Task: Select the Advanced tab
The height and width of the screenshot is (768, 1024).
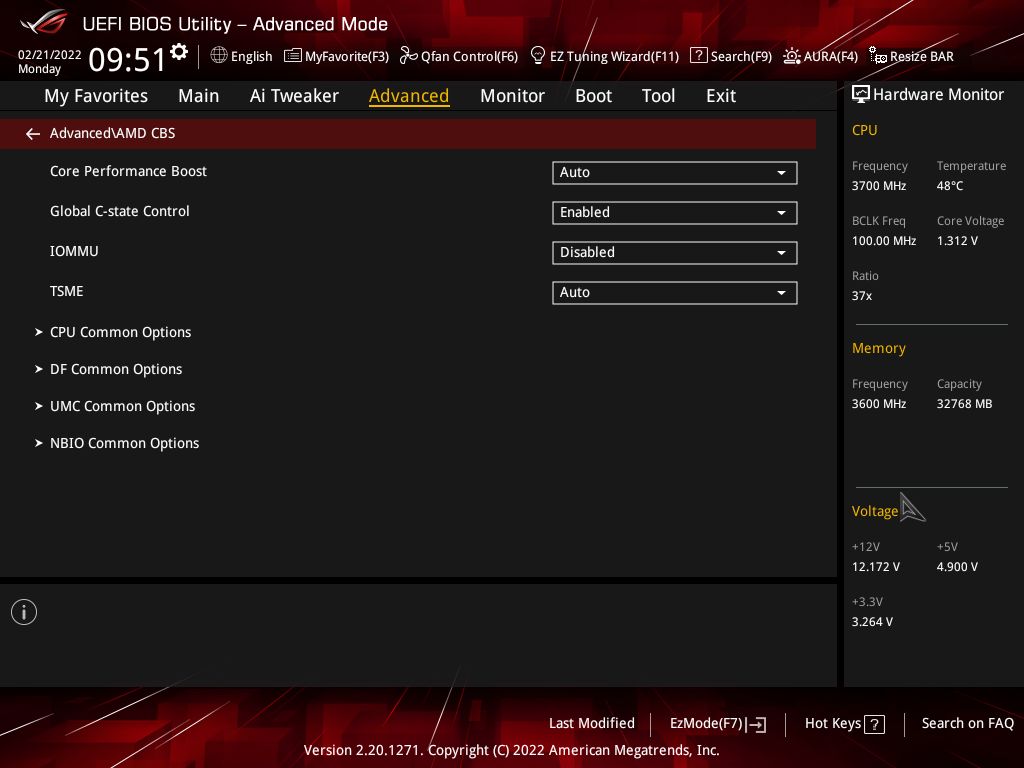Action: [x=409, y=96]
